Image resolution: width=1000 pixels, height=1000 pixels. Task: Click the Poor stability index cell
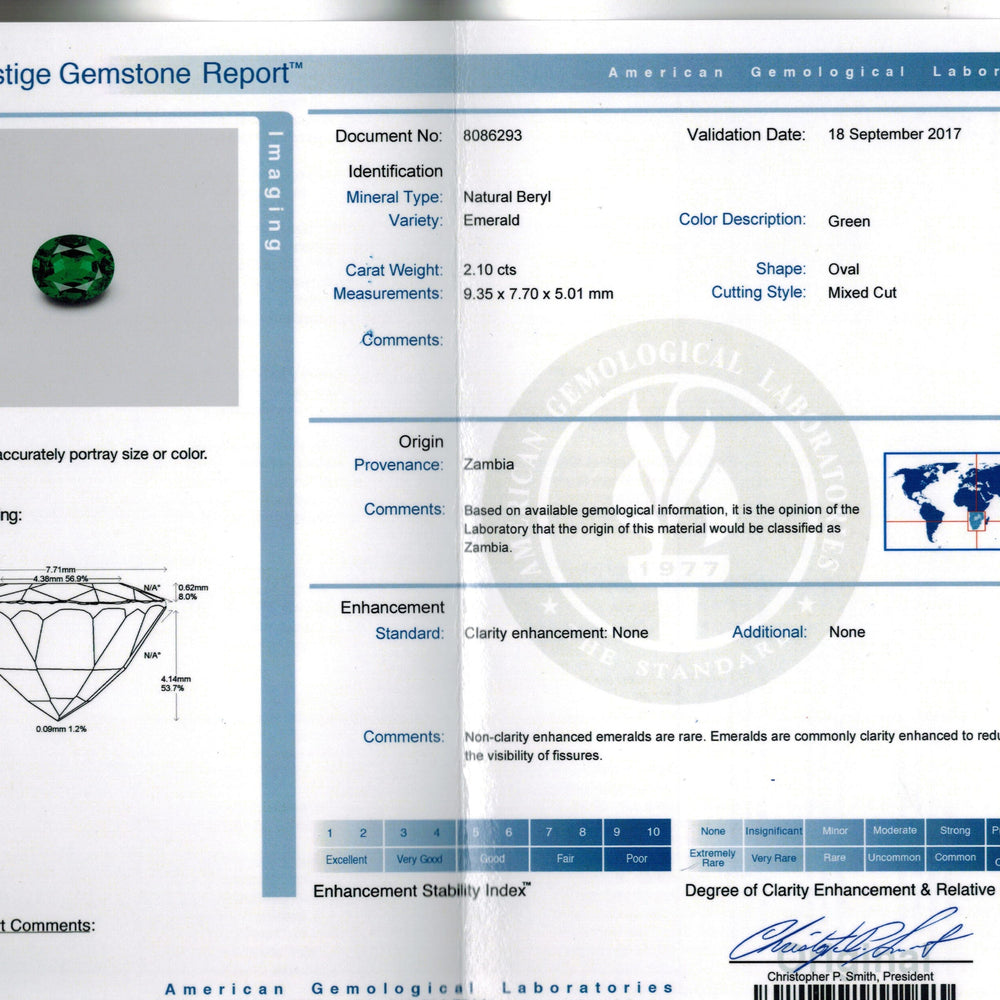[636, 858]
